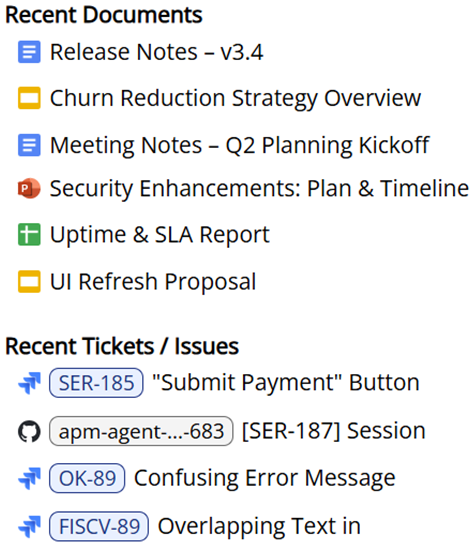
Task: Open Security Enhancements: Plan & Timeline
Action: 259,188
